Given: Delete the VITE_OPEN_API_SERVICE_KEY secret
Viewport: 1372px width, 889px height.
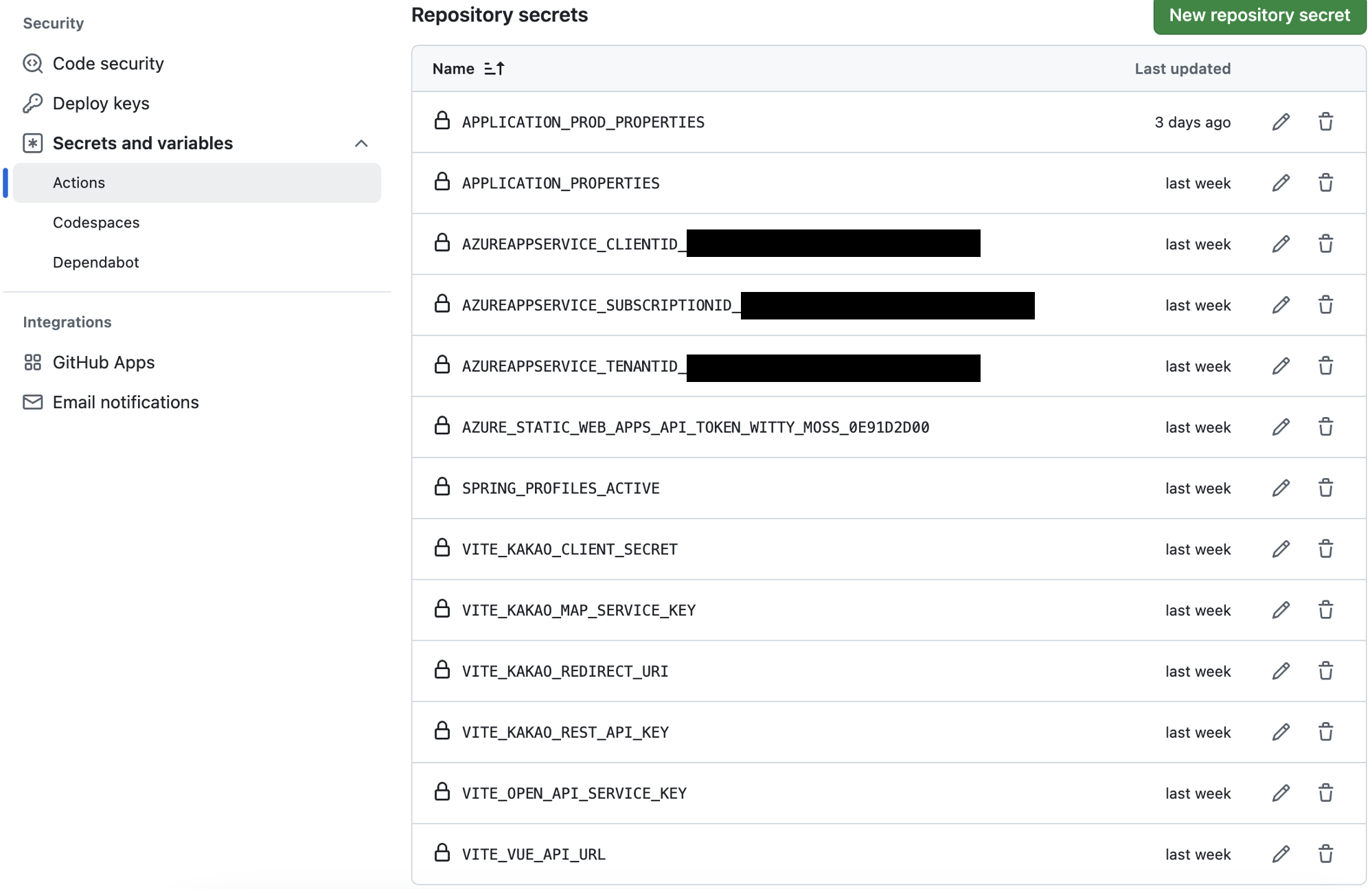Looking at the screenshot, I should tap(1325, 793).
